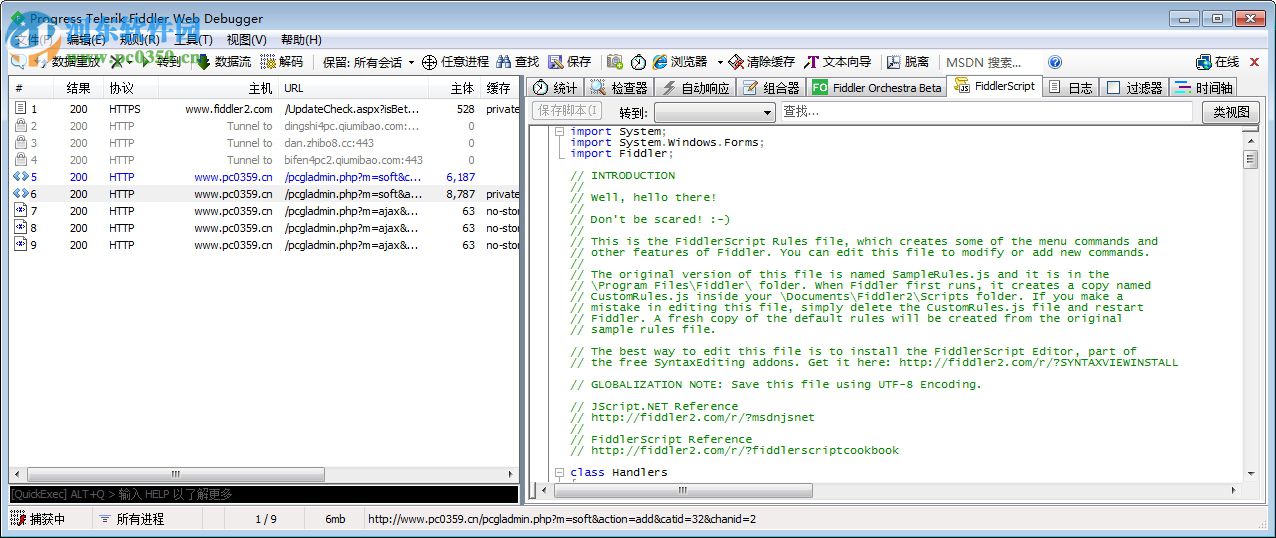Open the 工具(T) menu

(x=193, y=39)
